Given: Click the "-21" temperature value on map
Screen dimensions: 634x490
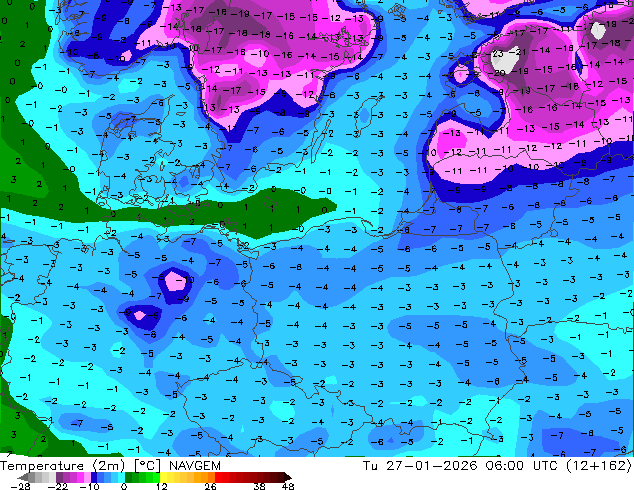Looking at the screenshot, I should click(520, 52).
